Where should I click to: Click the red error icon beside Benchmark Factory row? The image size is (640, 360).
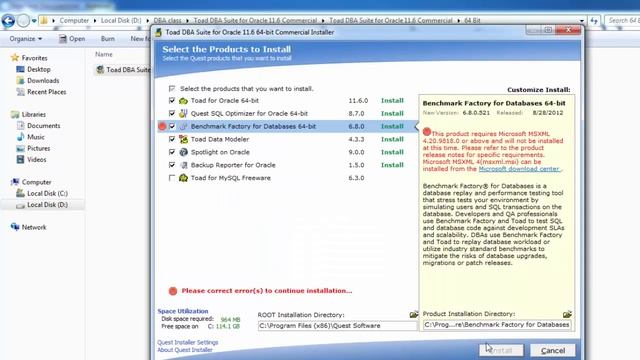click(x=162, y=127)
